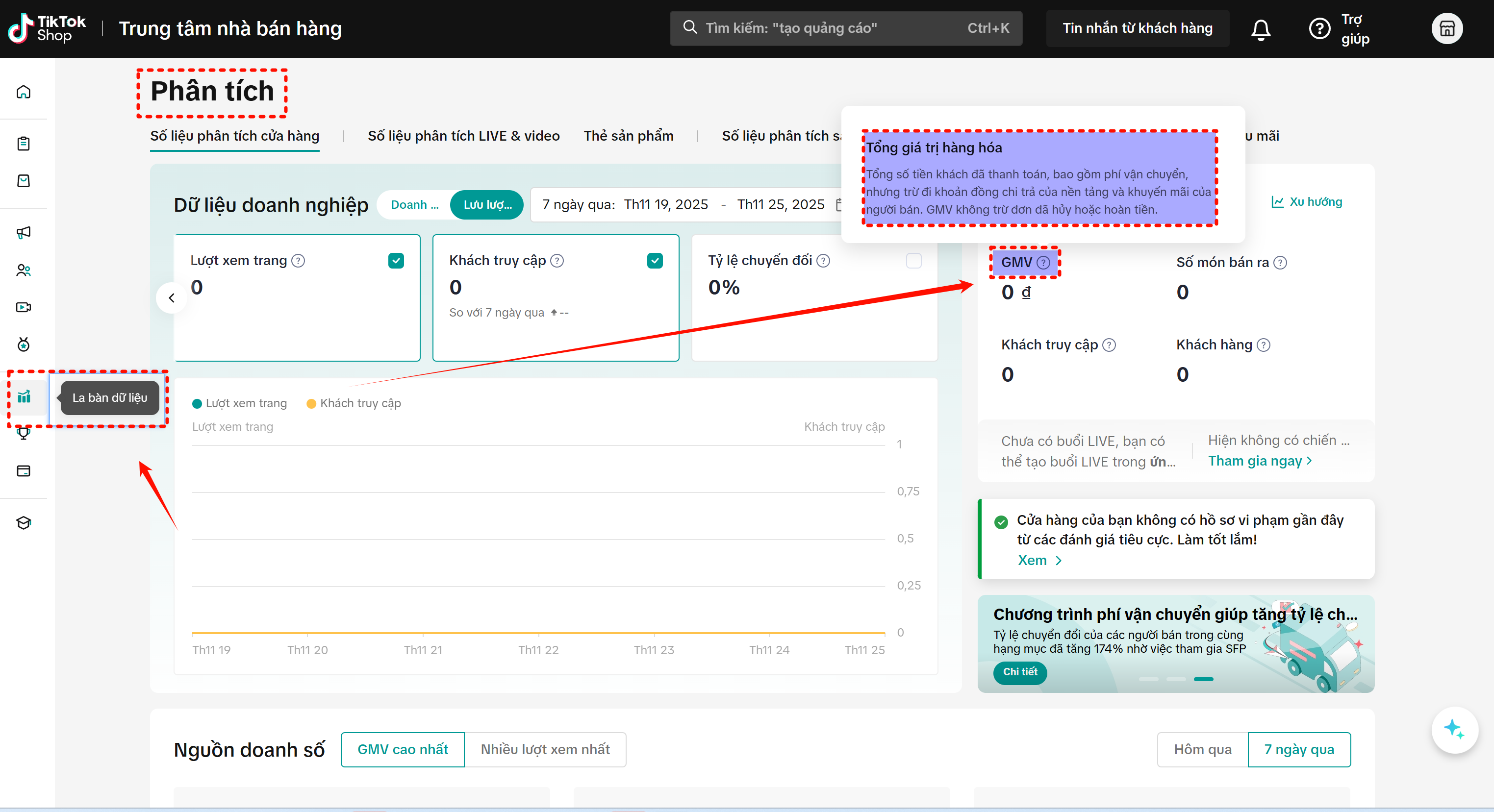Viewport: 1494px width, 812px height.
Task: Open the 7 ngày qua date picker
Action: [x=684, y=205]
